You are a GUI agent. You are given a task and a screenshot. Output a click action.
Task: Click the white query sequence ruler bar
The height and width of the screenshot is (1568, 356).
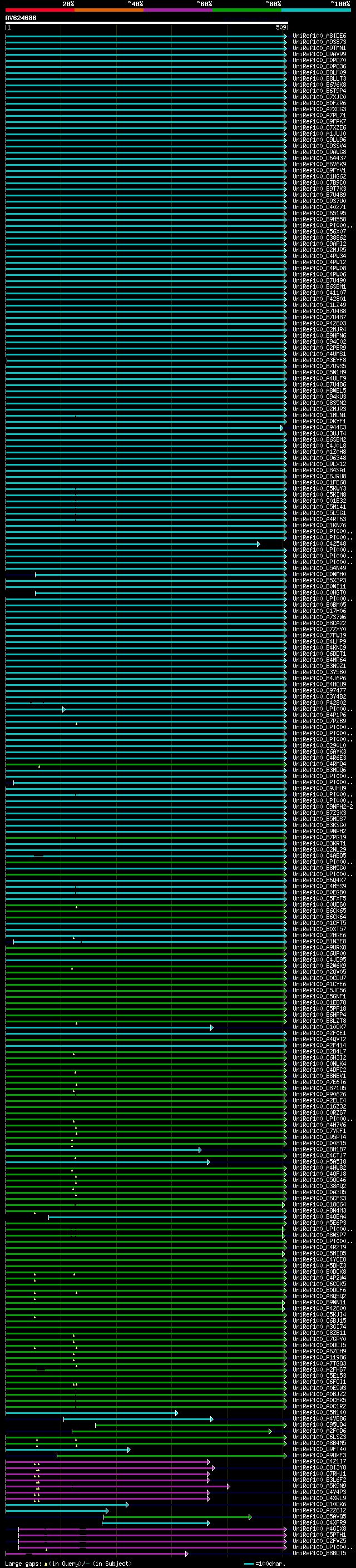point(146,23)
